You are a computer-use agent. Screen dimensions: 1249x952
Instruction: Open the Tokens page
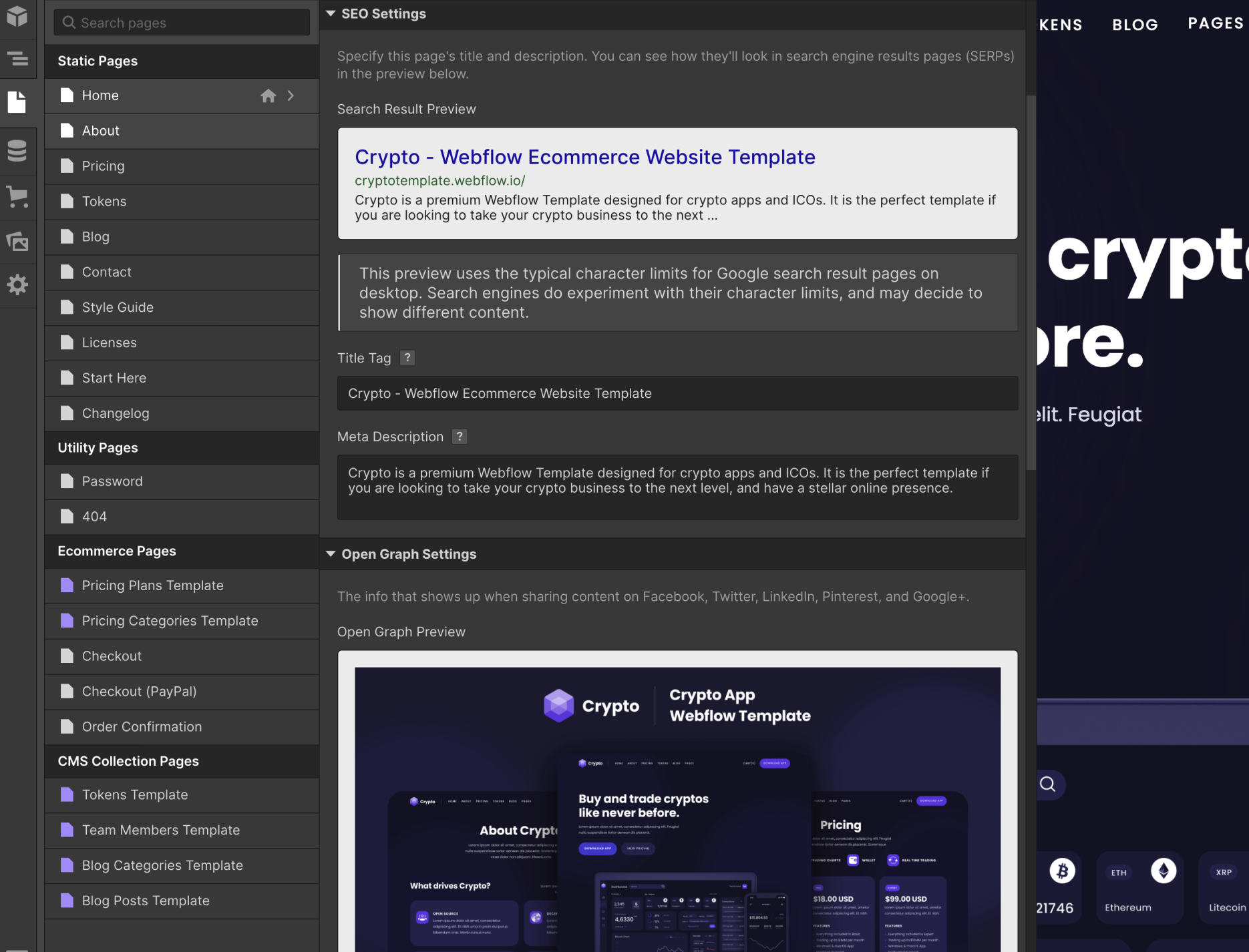pyautogui.click(x=182, y=202)
